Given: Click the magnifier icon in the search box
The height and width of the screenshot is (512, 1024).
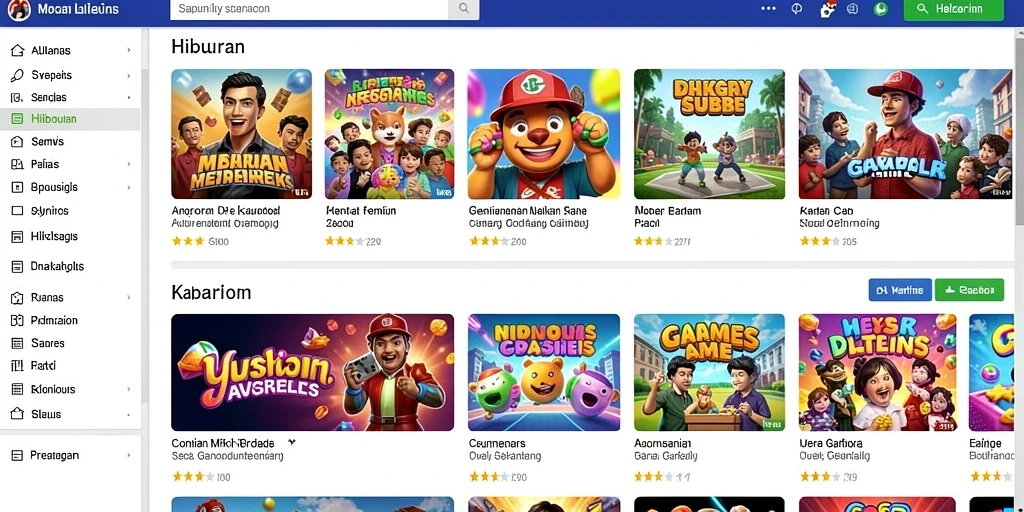Looking at the screenshot, I should (x=464, y=9).
